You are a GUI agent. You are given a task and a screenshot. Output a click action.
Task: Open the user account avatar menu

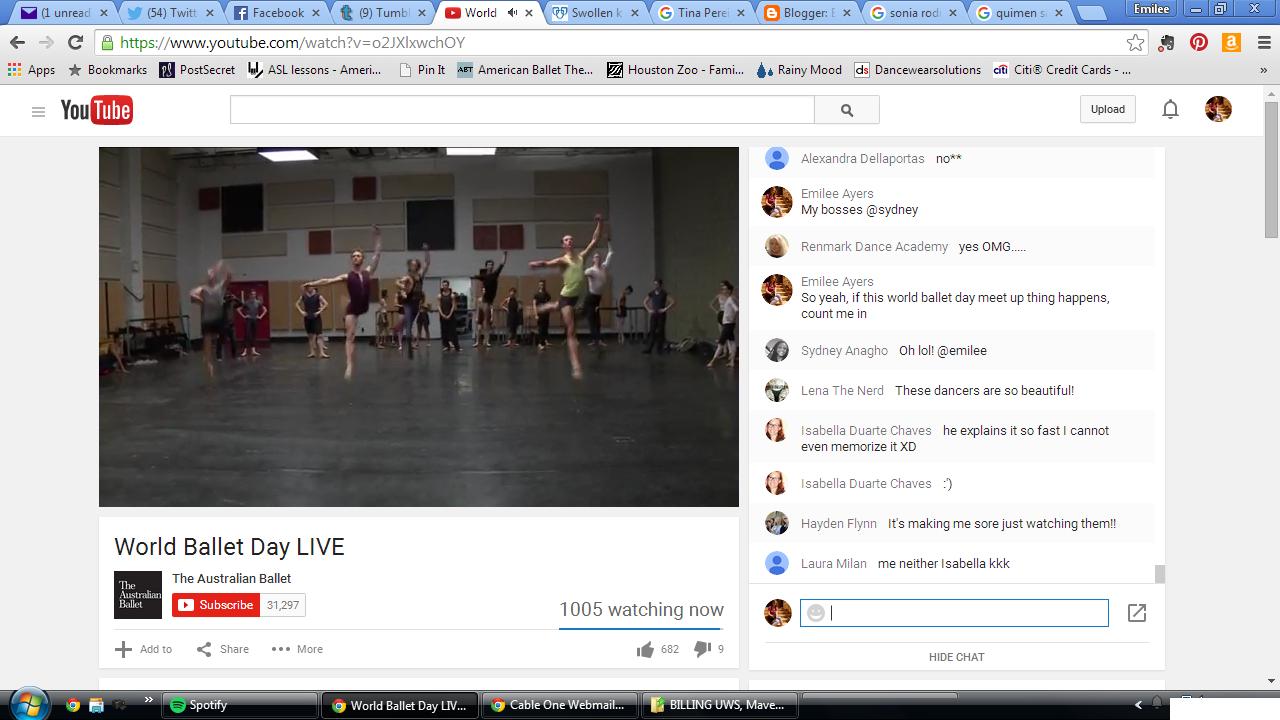pyautogui.click(x=1218, y=110)
